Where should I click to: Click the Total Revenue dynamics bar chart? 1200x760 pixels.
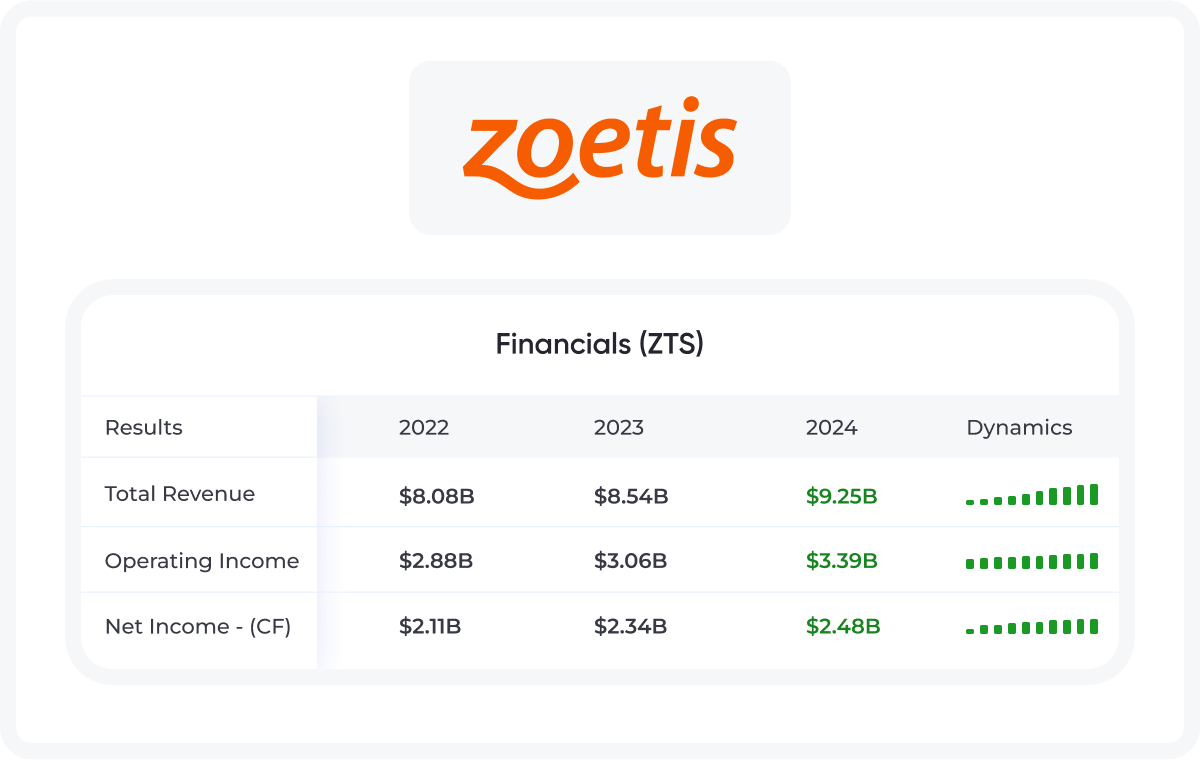1032,494
